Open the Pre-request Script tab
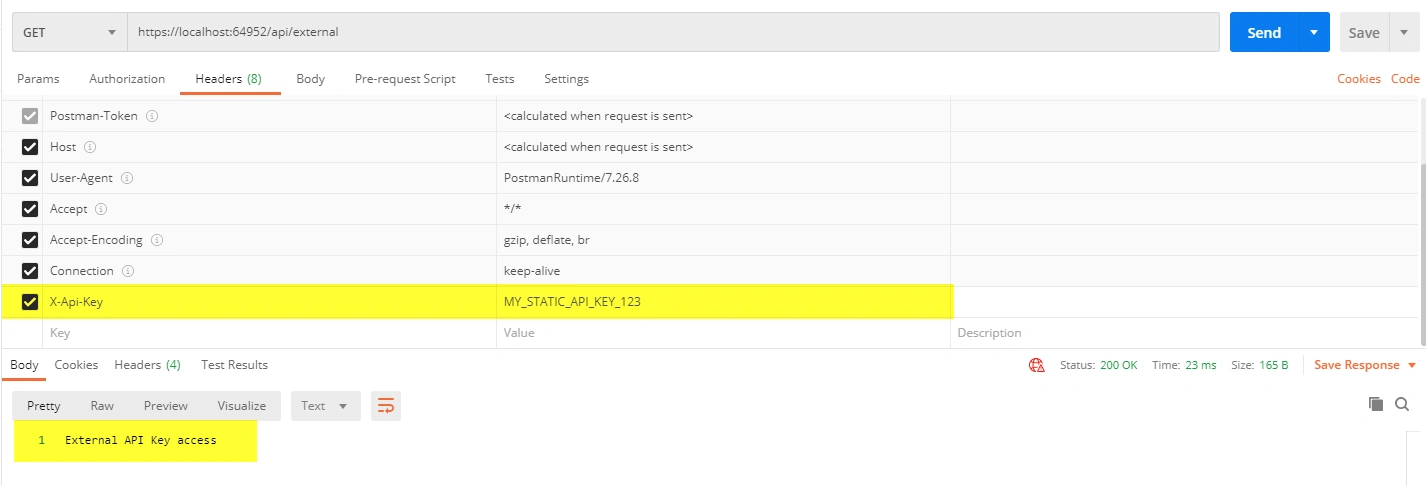 tap(405, 79)
